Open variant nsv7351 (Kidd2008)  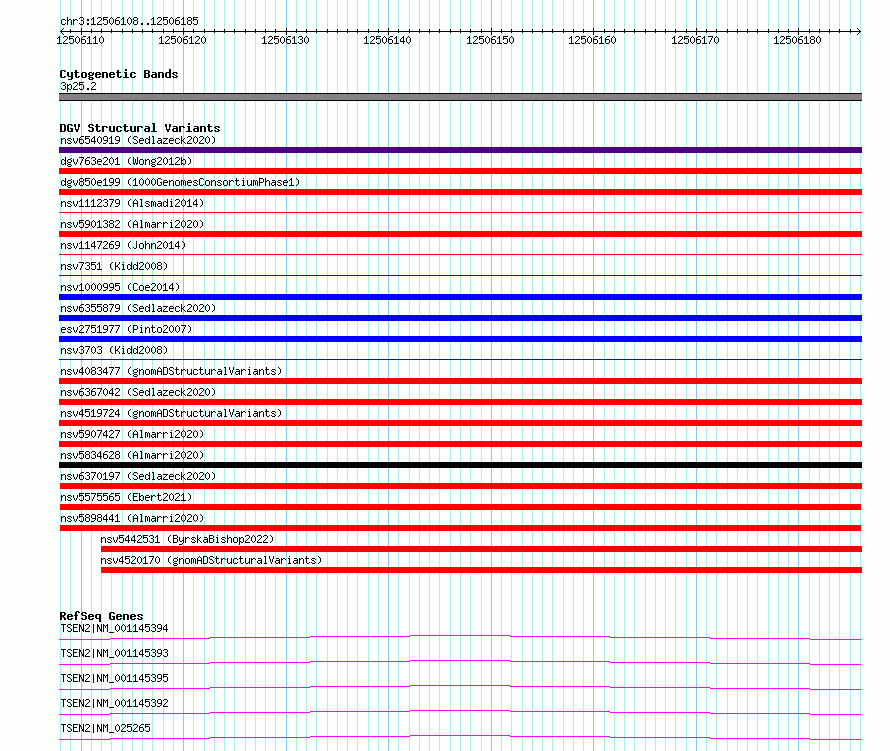click(x=114, y=266)
